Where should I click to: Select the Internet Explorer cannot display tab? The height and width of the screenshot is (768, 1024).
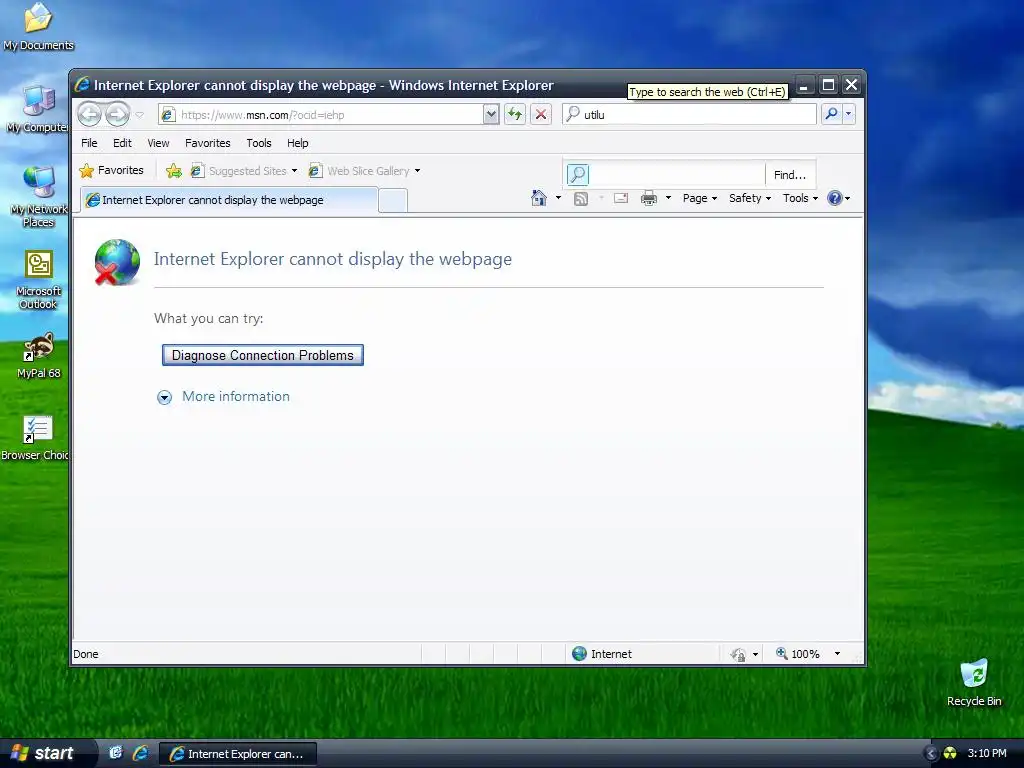pos(229,200)
